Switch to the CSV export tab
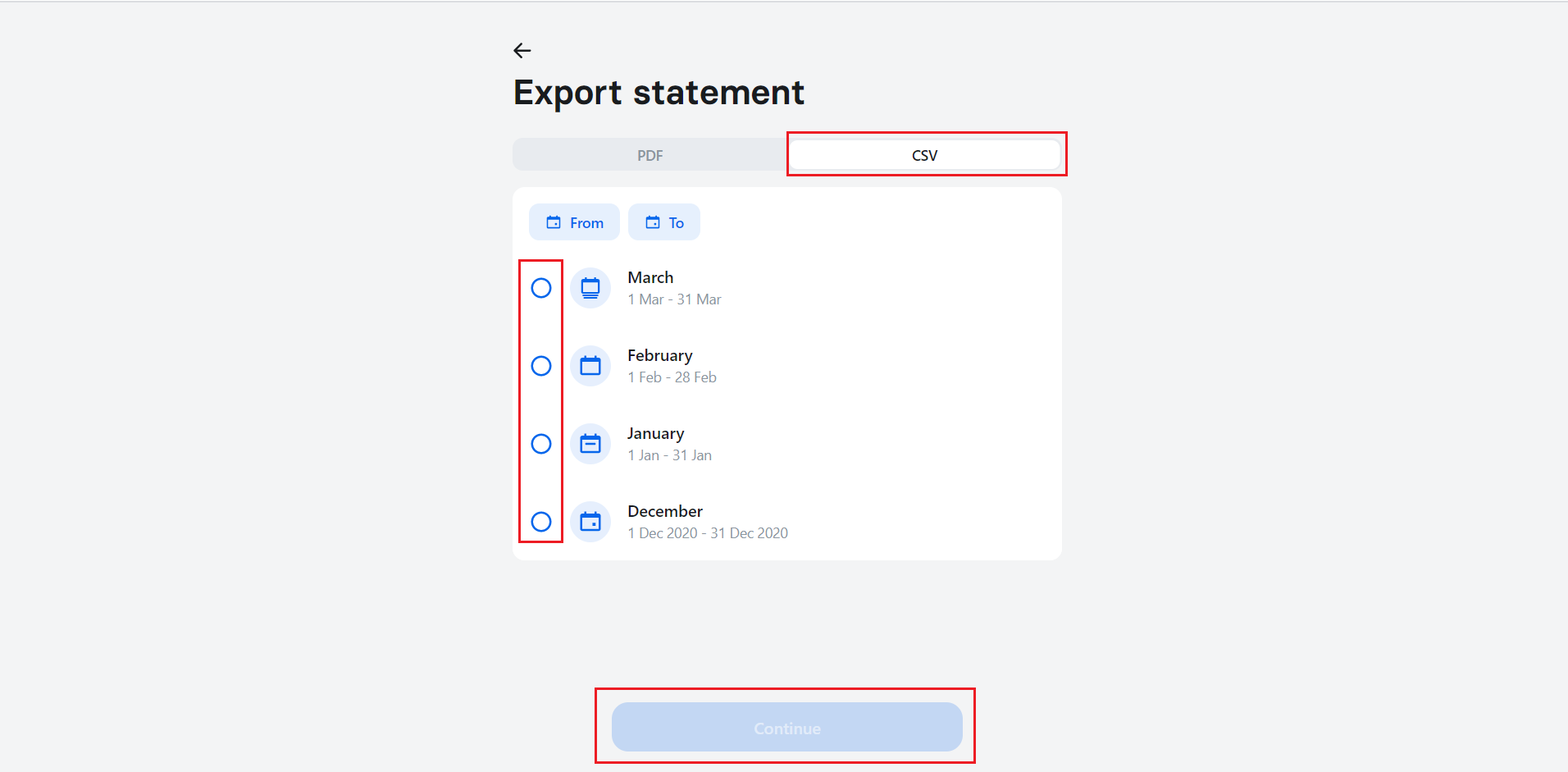The width and height of the screenshot is (1568, 772). coord(925,154)
